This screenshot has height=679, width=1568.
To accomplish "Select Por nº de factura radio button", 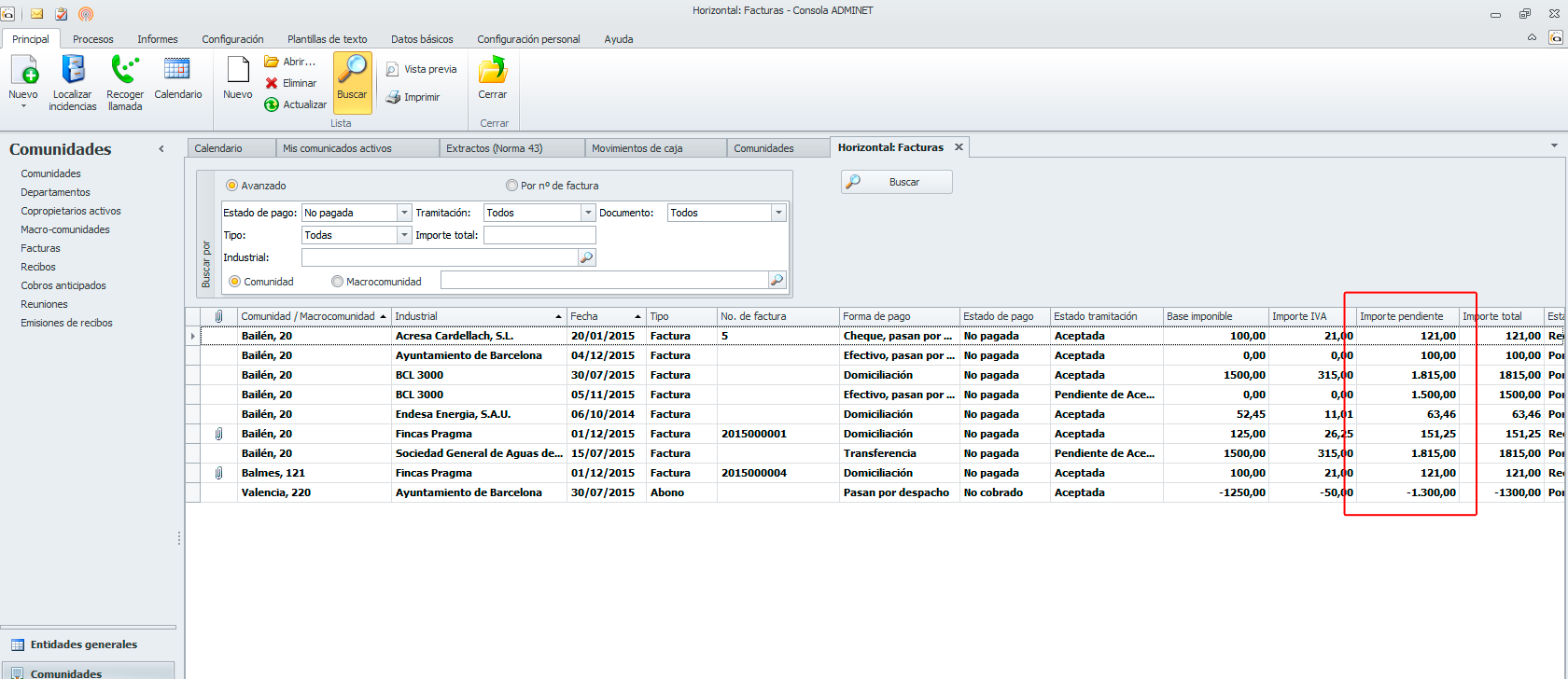I will 511,186.
